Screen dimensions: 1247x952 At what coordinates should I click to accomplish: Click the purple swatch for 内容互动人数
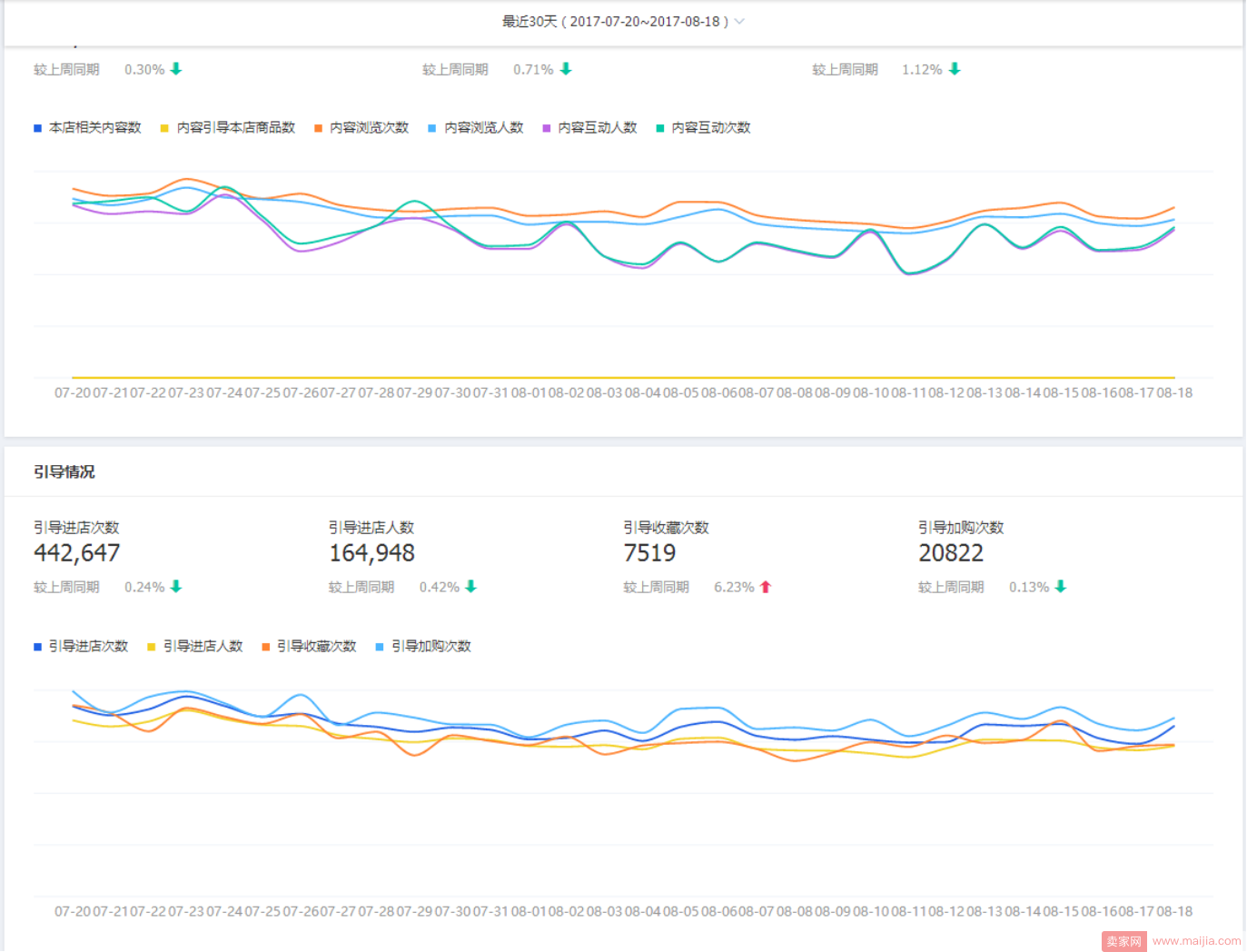[x=547, y=128]
